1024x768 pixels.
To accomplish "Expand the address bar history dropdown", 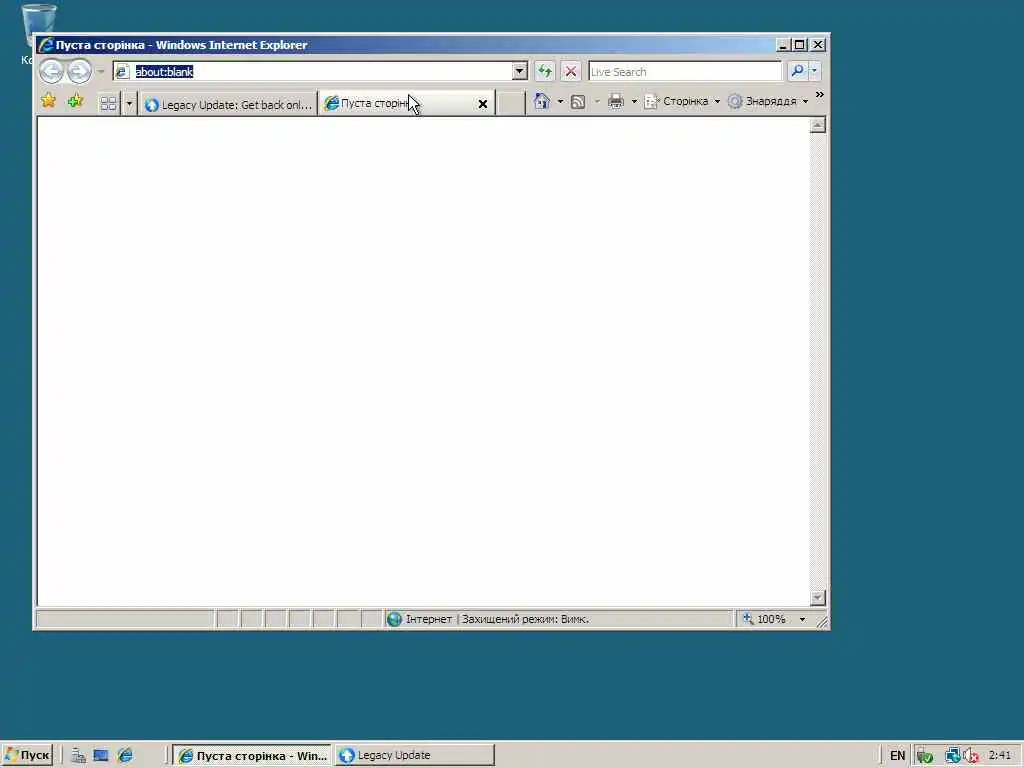I will (520, 71).
